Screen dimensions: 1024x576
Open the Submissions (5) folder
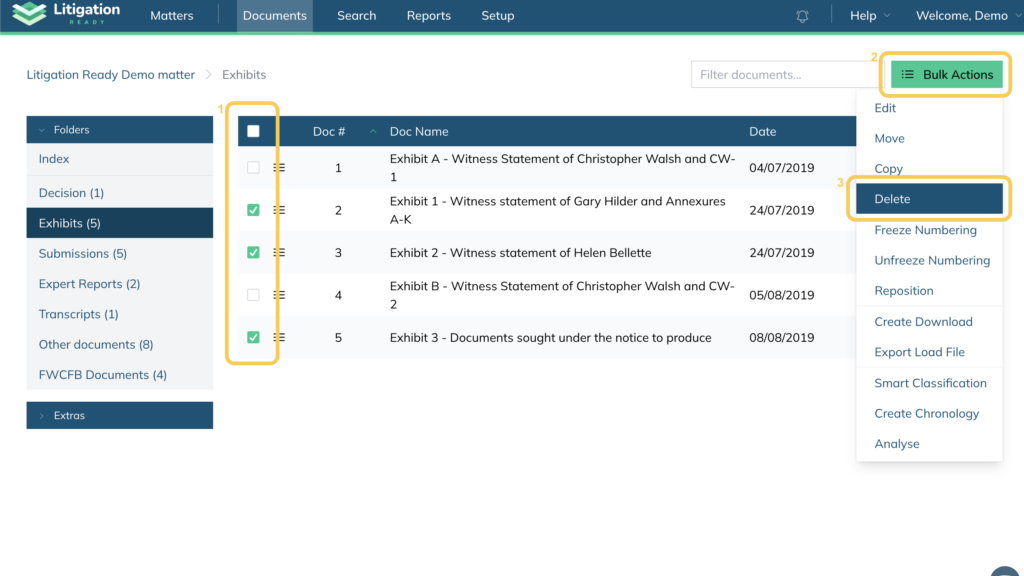83,254
